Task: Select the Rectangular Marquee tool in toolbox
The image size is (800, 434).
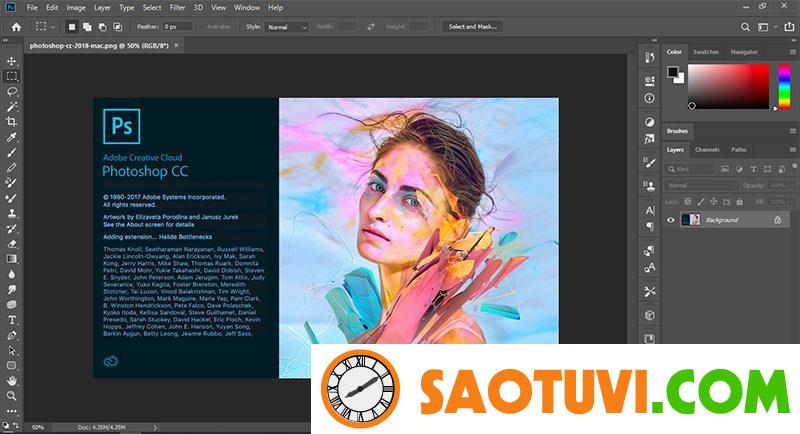Action: click(x=11, y=76)
